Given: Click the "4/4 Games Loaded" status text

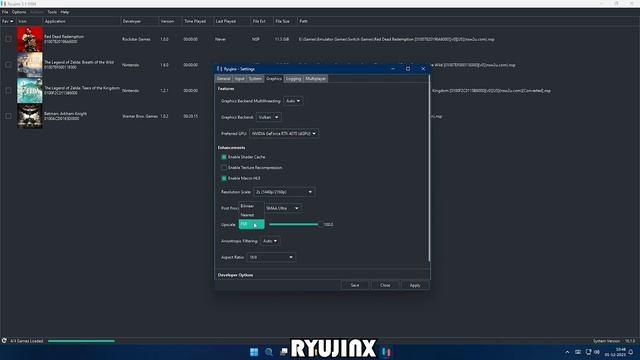Looking at the screenshot, I should pos(27,341).
